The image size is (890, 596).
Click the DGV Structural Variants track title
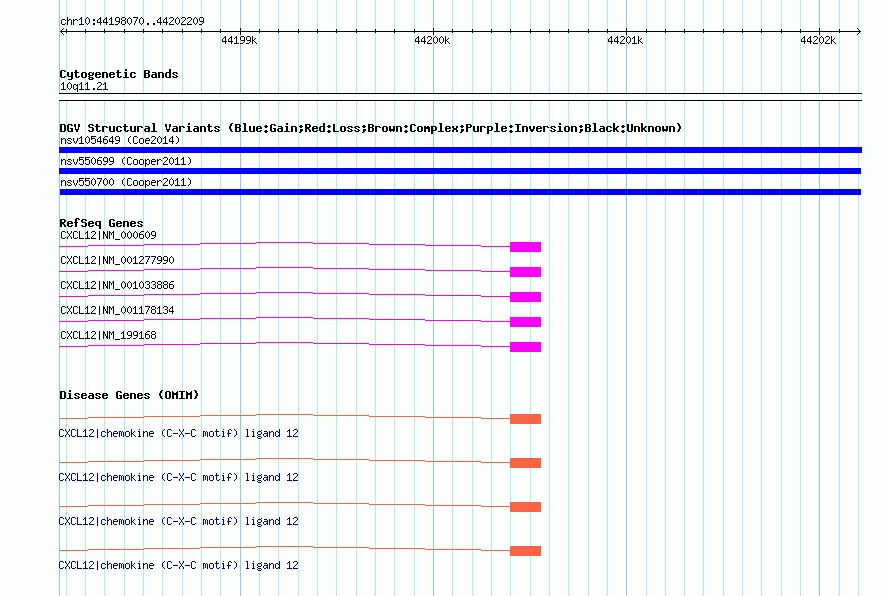[370, 128]
